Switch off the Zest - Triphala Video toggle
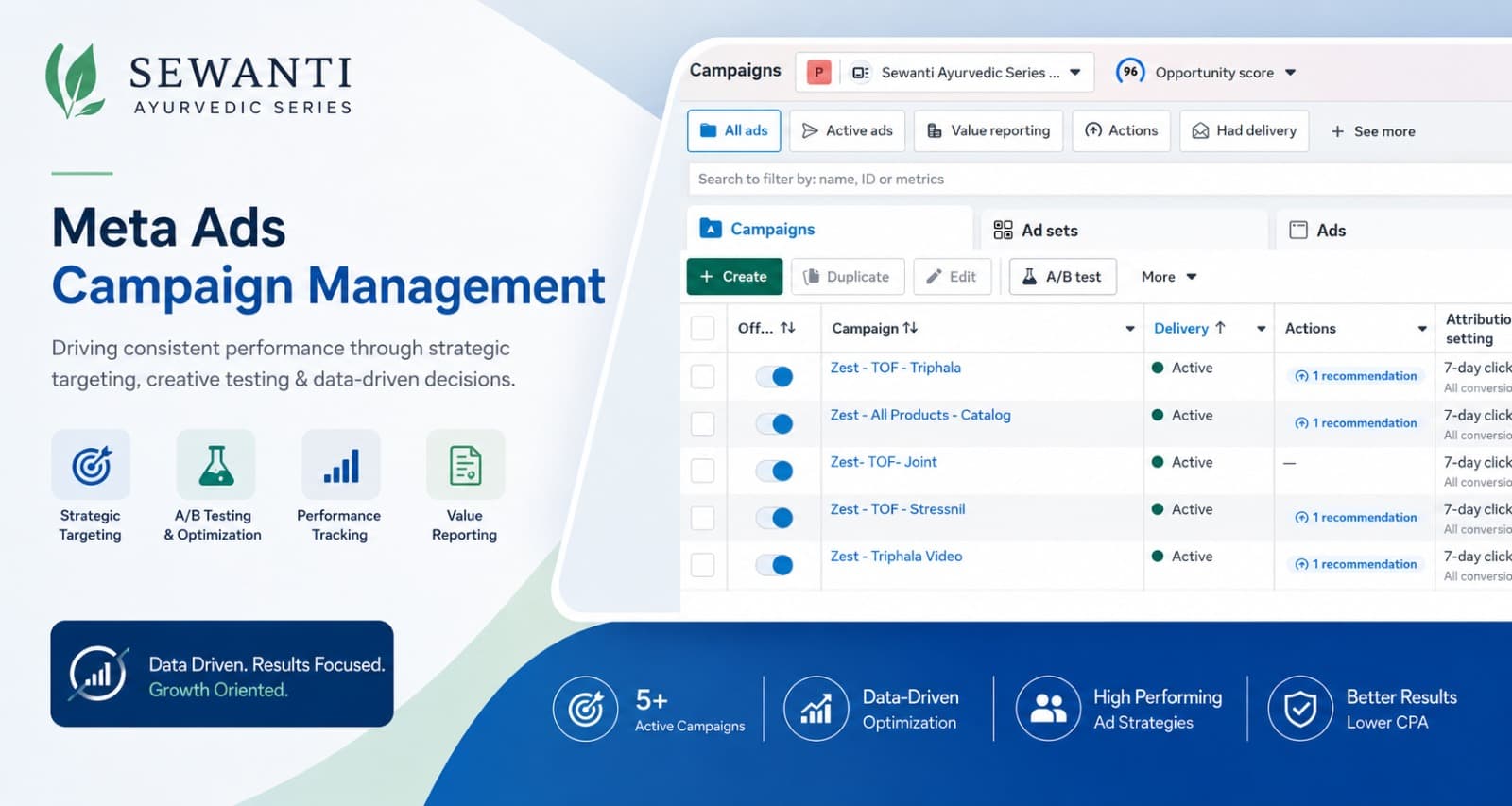This screenshot has width=1512, height=806. 775,565
